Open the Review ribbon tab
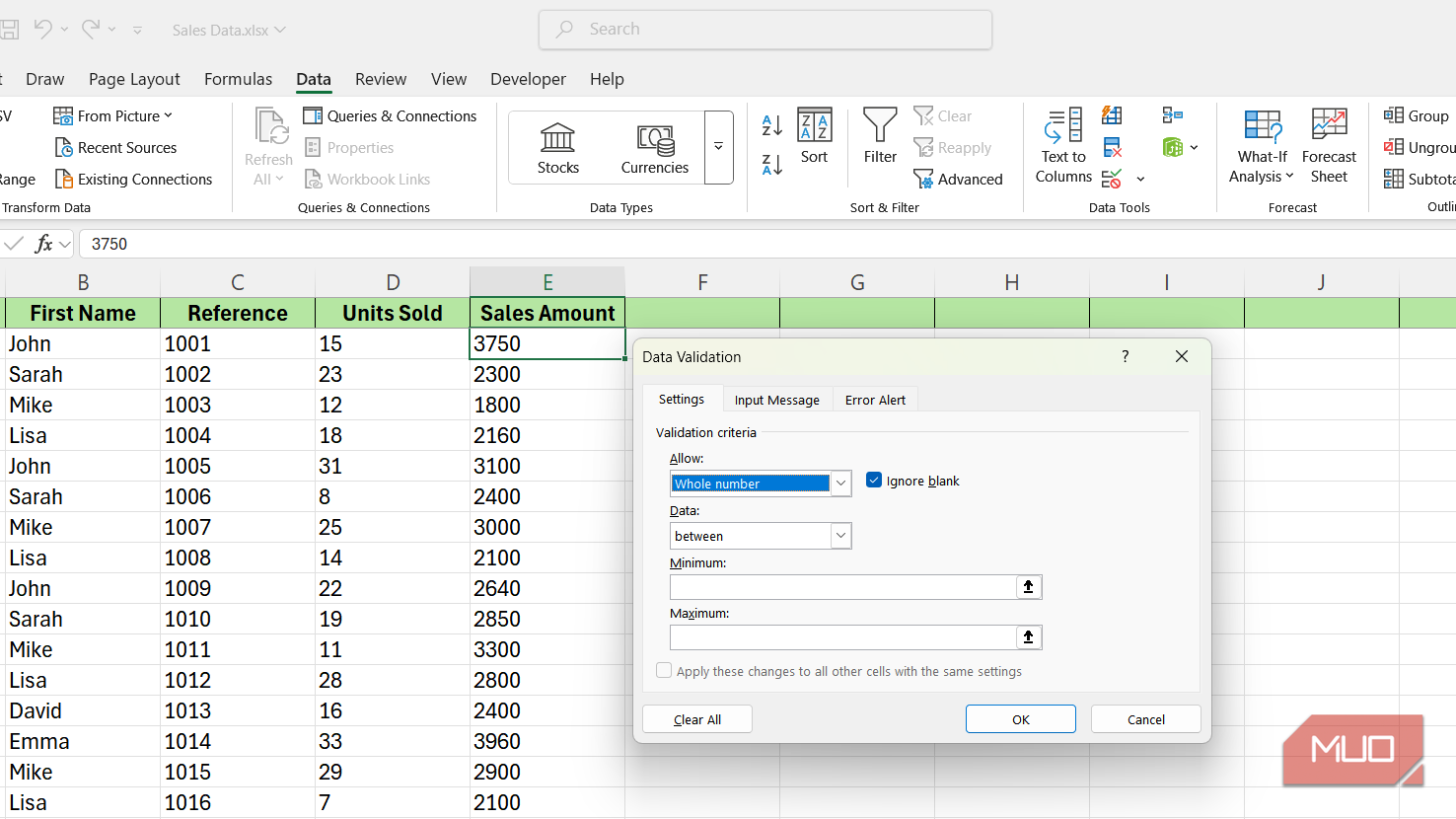1456x819 pixels. tap(381, 79)
